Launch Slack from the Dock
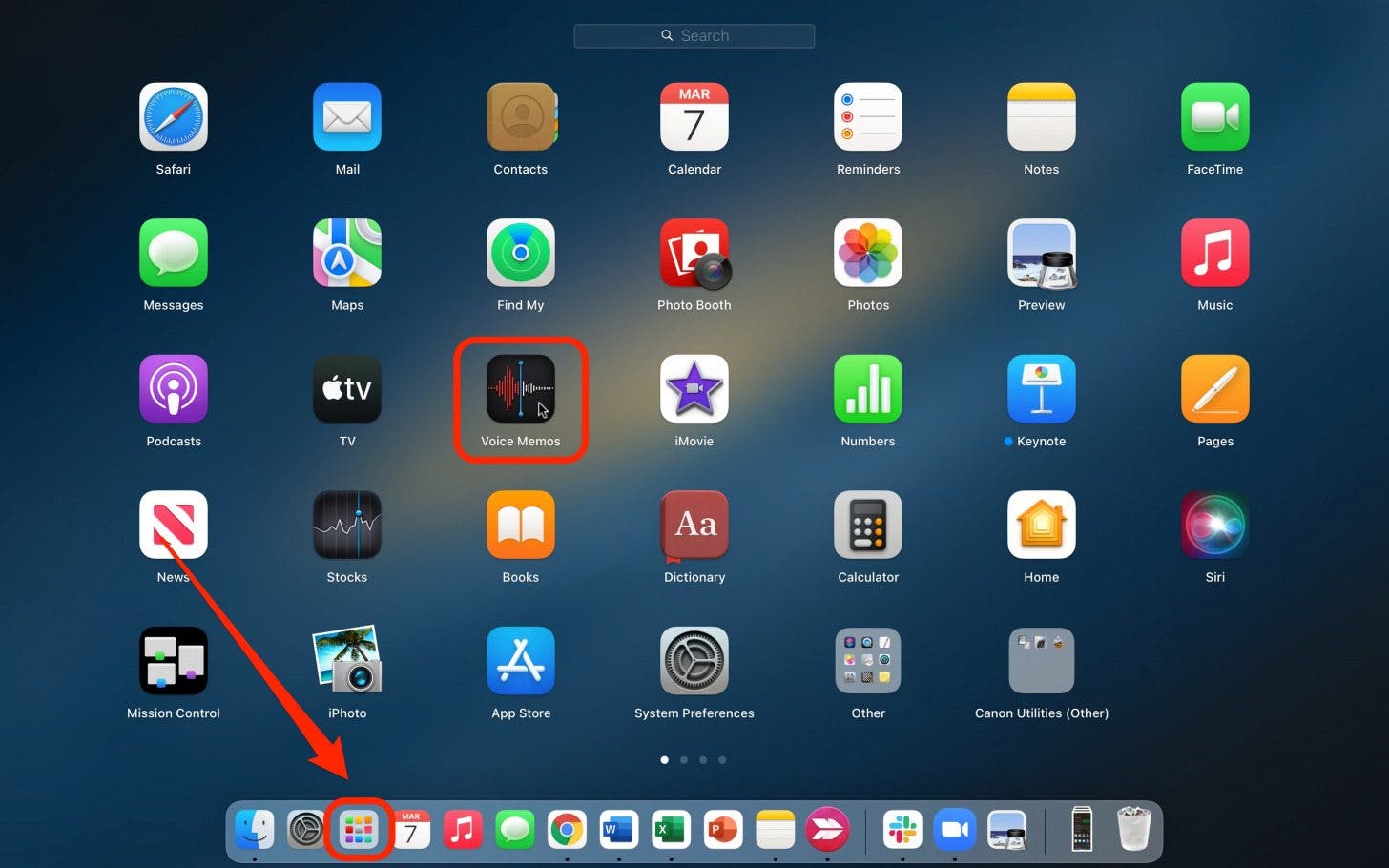This screenshot has height=868, width=1389. point(902,830)
